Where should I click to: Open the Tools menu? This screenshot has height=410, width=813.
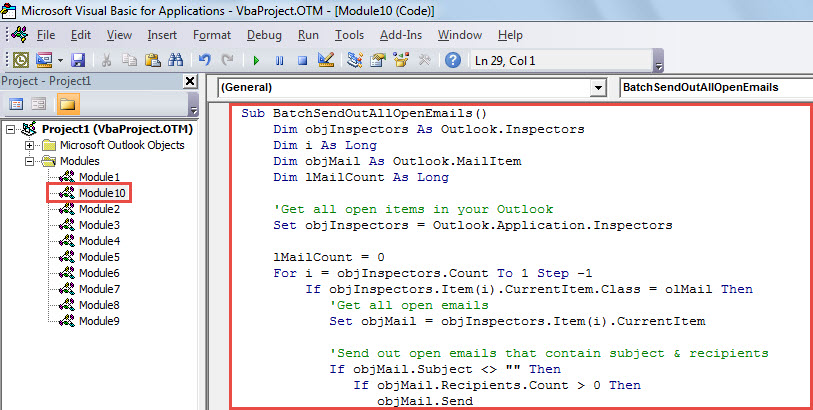pos(349,35)
